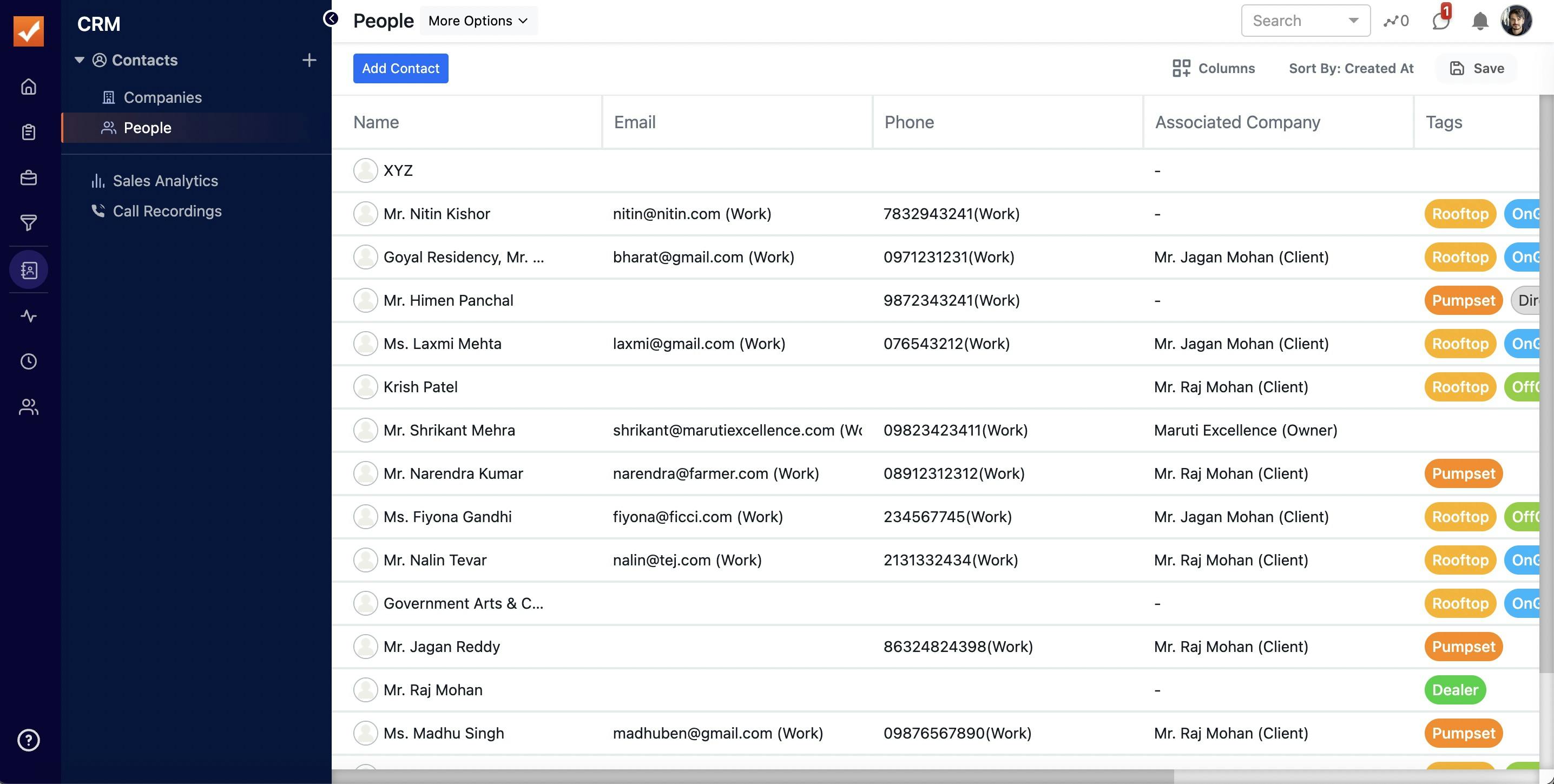The height and width of the screenshot is (784, 1554).
Task: Click the notification bell icon
Action: pyautogui.click(x=1479, y=21)
